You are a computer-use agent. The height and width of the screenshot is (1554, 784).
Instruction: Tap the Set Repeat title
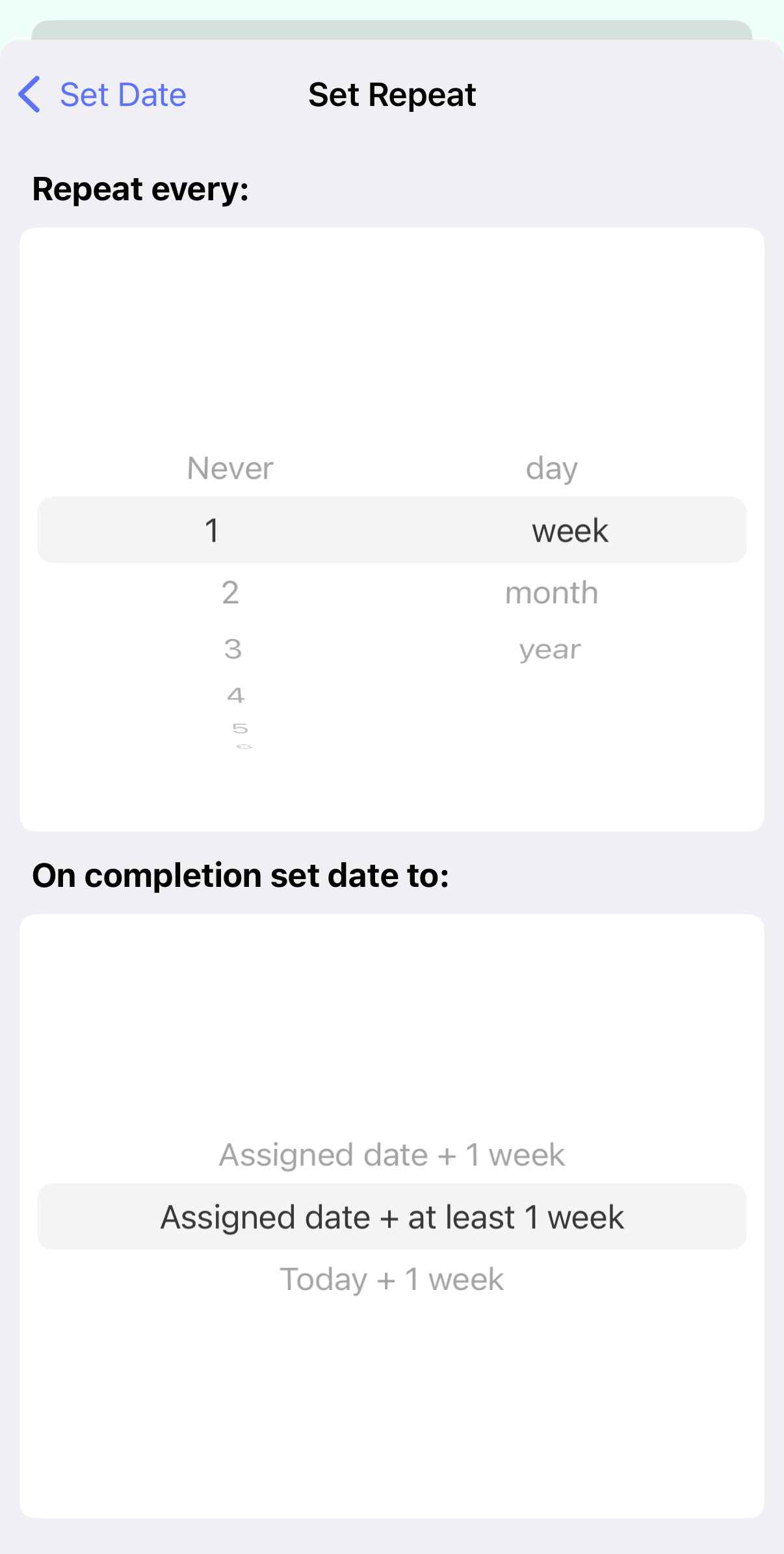pos(392,95)
